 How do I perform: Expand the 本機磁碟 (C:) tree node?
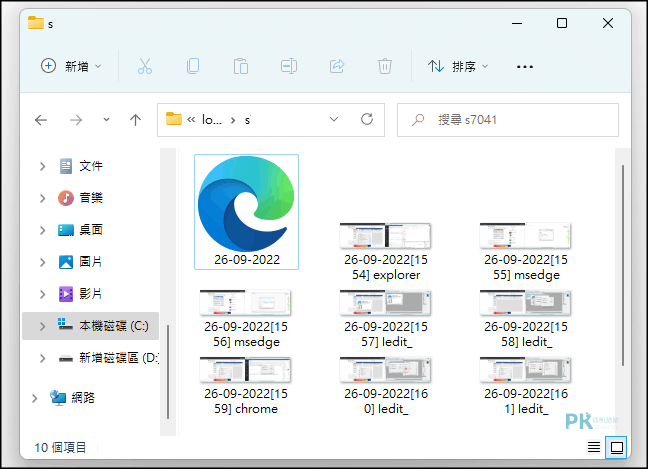(42, 326)
